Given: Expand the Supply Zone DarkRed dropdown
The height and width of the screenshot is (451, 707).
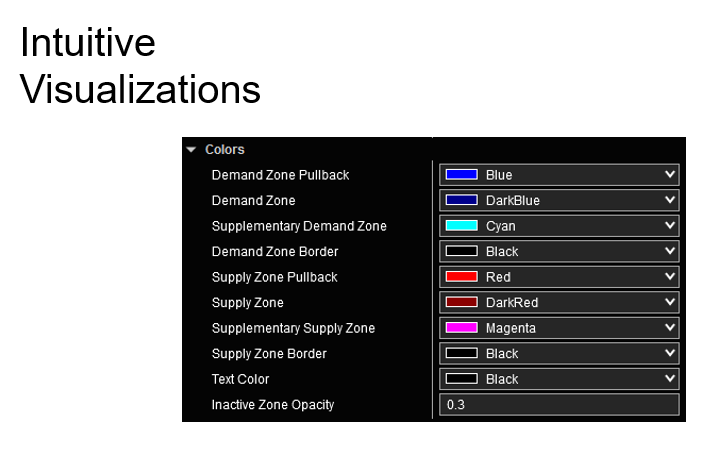Looking at the screenshot, I should coord(669,303).
